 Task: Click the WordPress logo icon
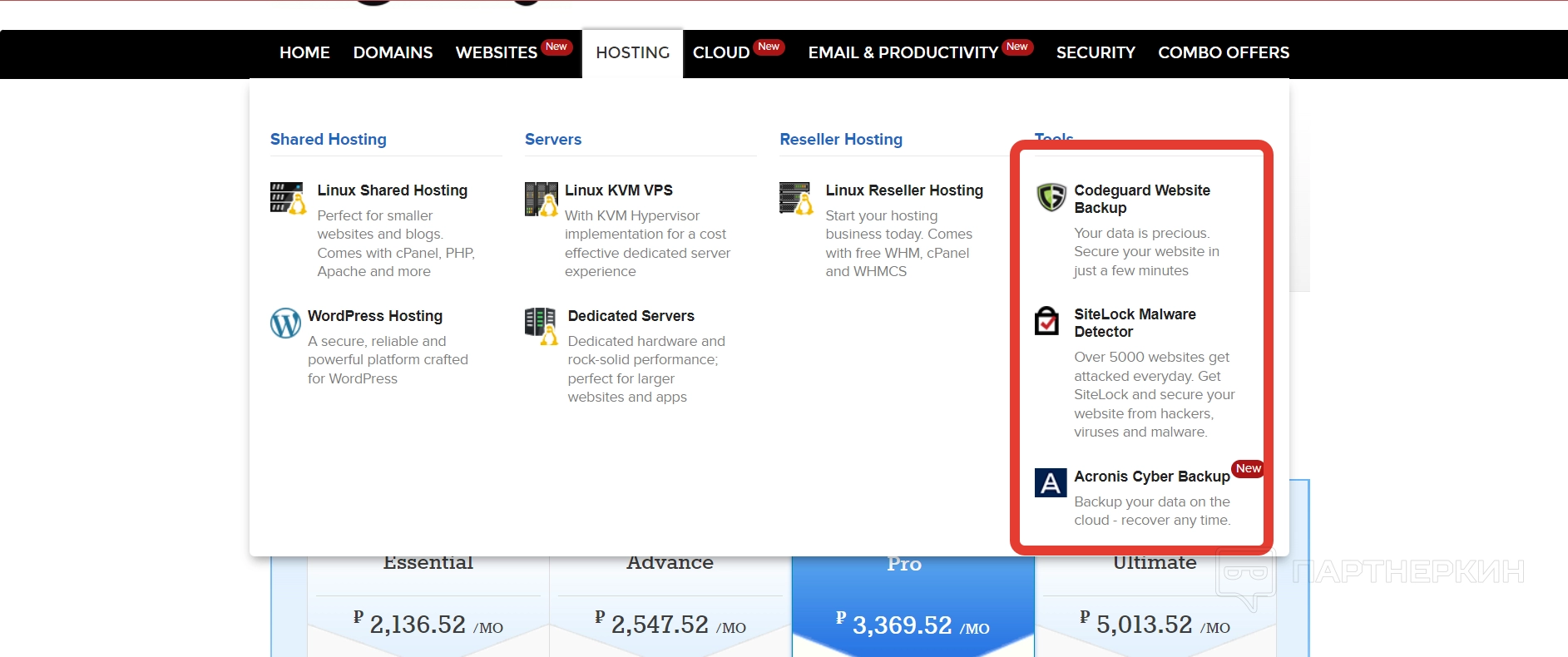(x=285, y=323)
